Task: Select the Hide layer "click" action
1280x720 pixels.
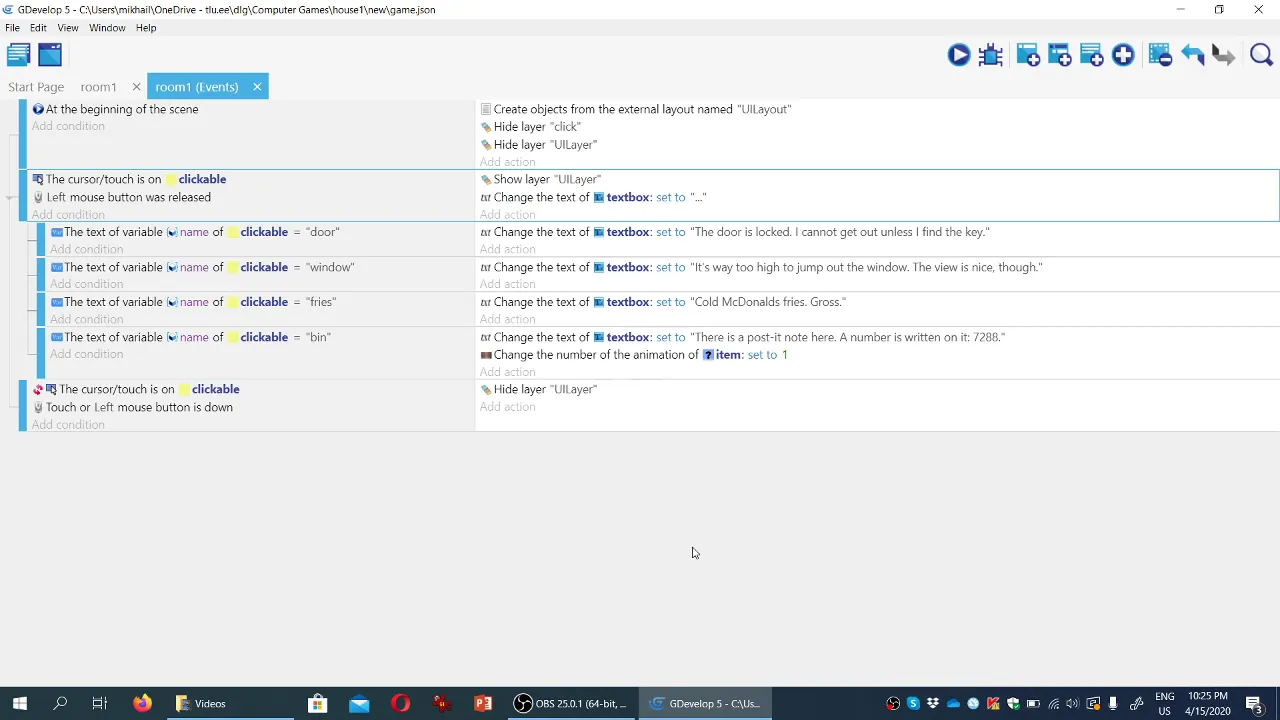Action: click(531, 127)
